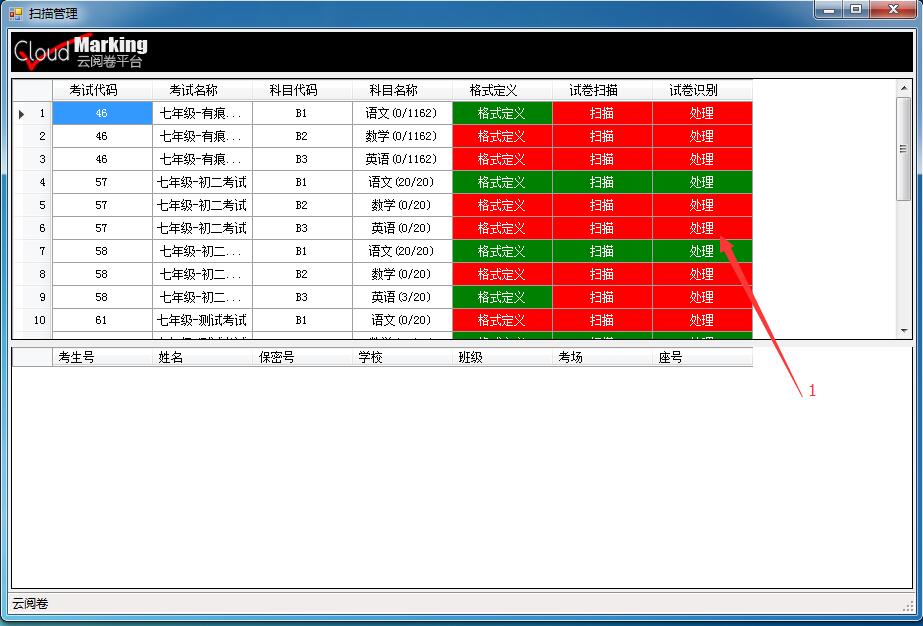Click B3 subject code in row 3

(x=303, y=159)
